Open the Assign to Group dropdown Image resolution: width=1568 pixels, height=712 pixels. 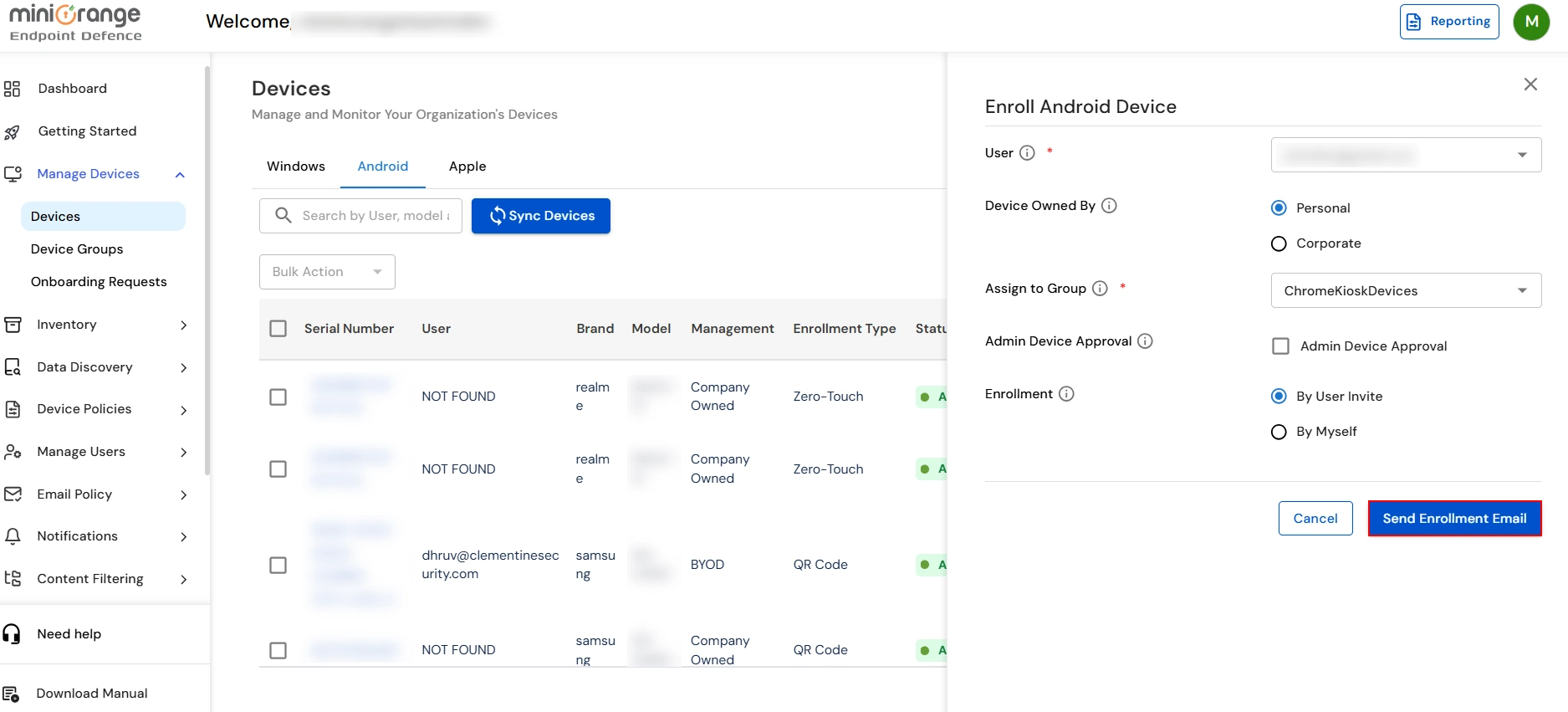[x=1406, y=291]
